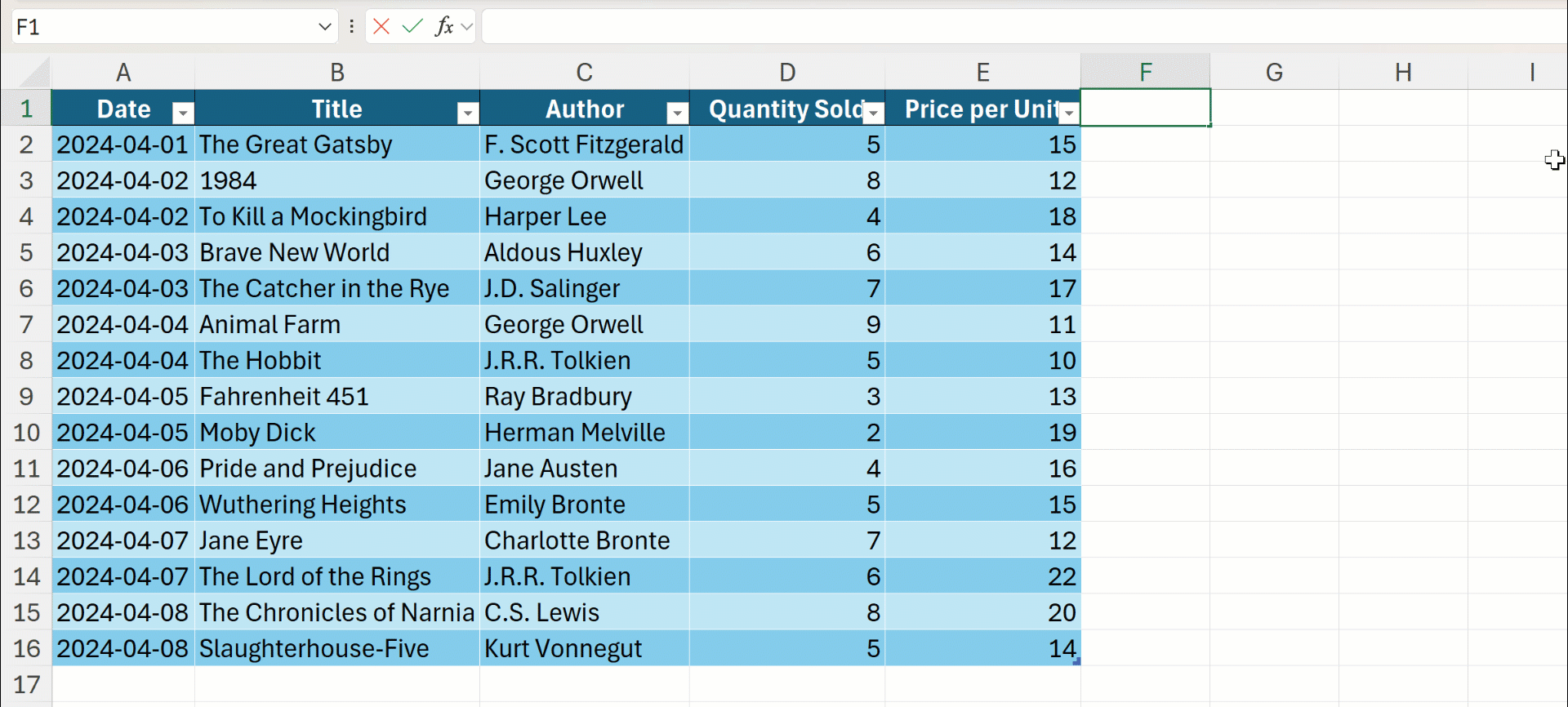Click the Cancel (X) formula bar icon
The width and height of the screenshot is (1568, 707).
pos(381,27)
